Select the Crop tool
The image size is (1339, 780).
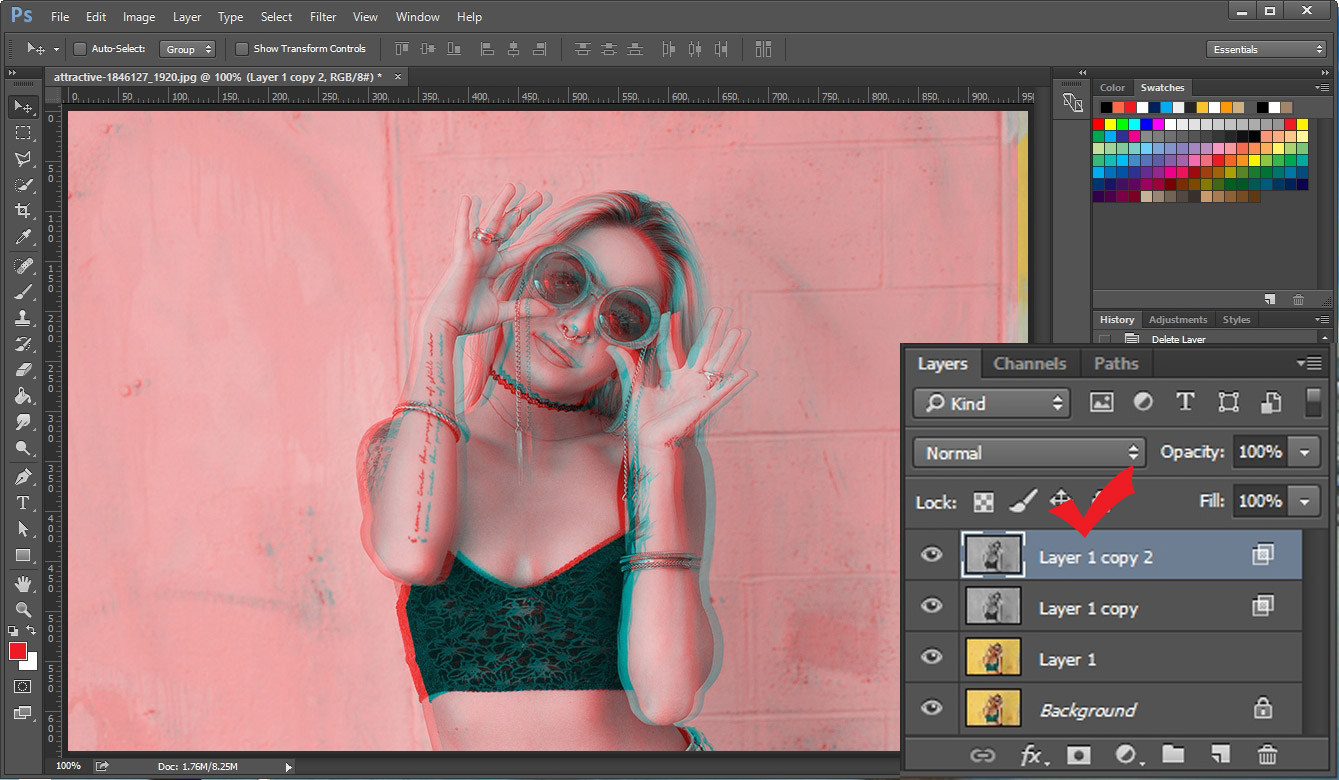point(23,211)
